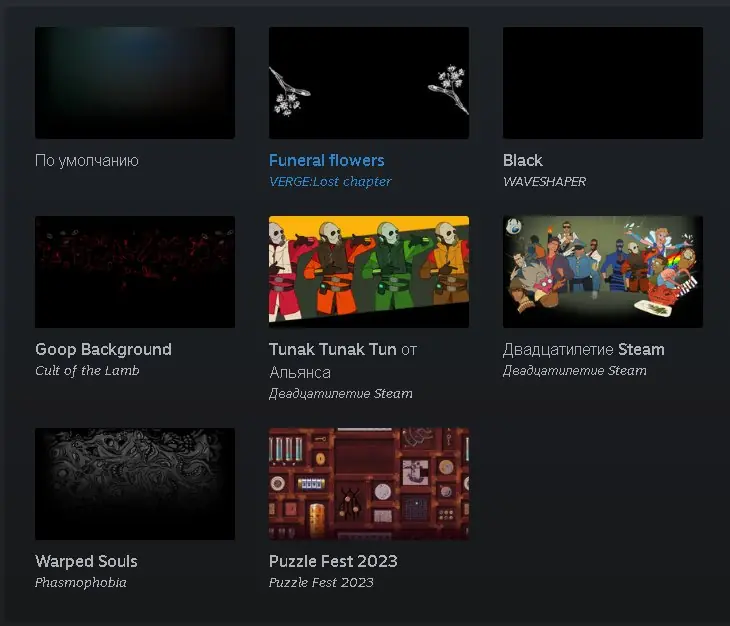The width and height of the screenshot is (730, 626).
Task: Click the Puzzle Fest 2023 title text
Action: [333, 561]
